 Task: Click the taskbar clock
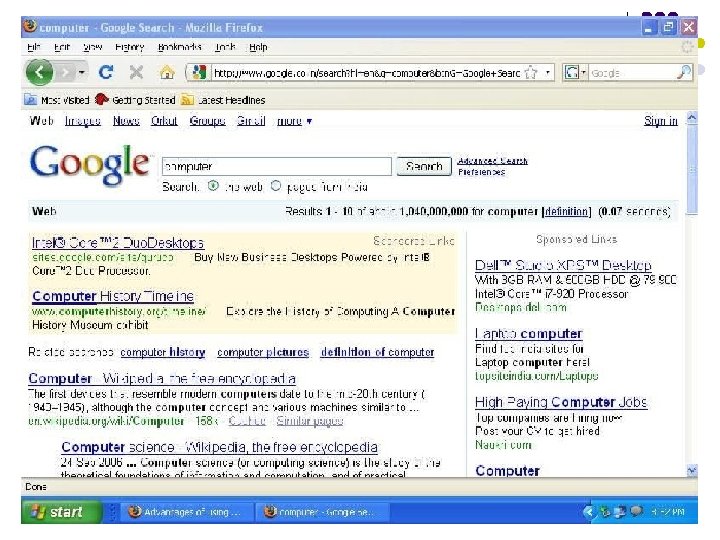[668, 511]
